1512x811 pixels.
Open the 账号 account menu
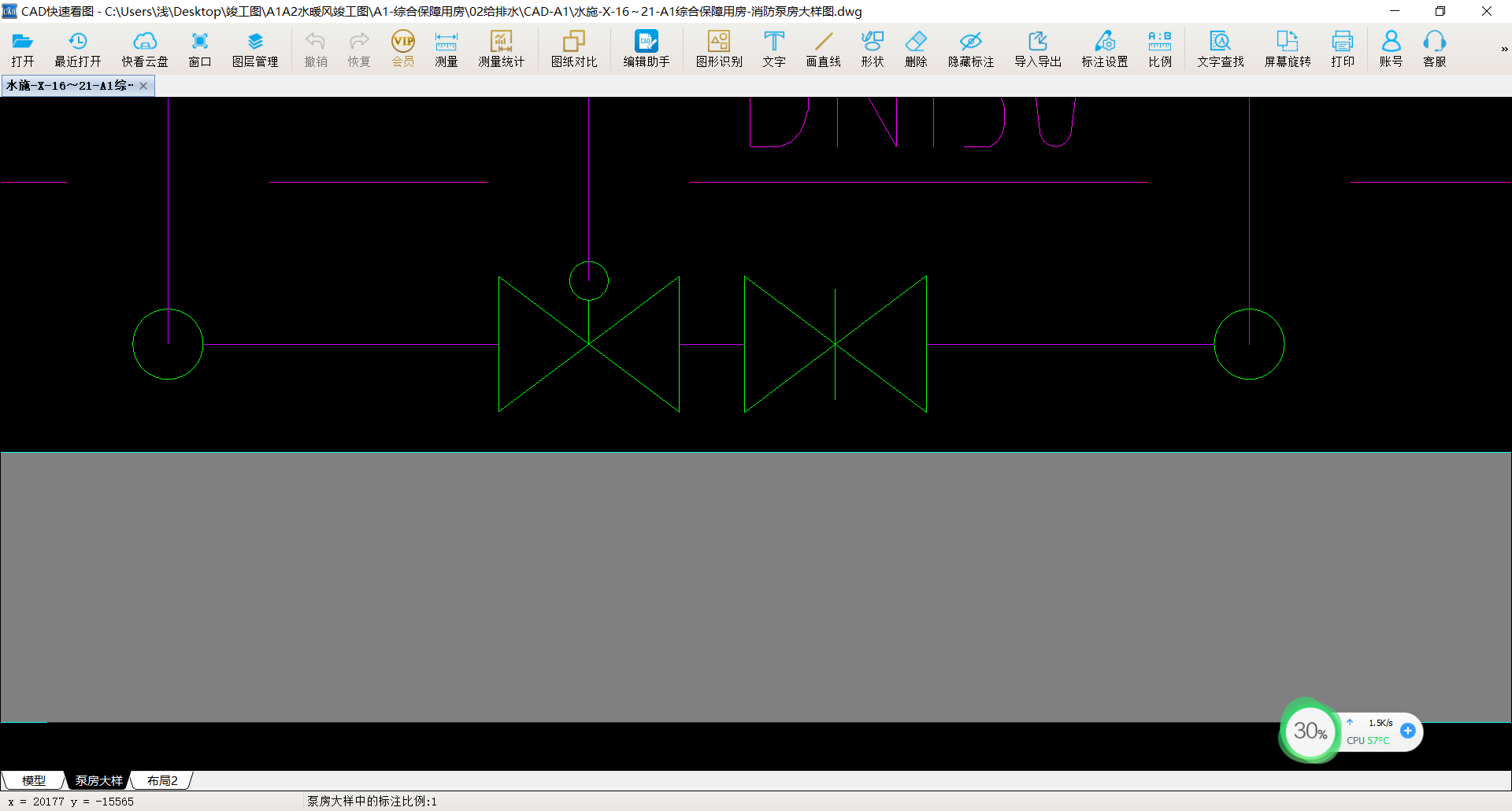1392,49
